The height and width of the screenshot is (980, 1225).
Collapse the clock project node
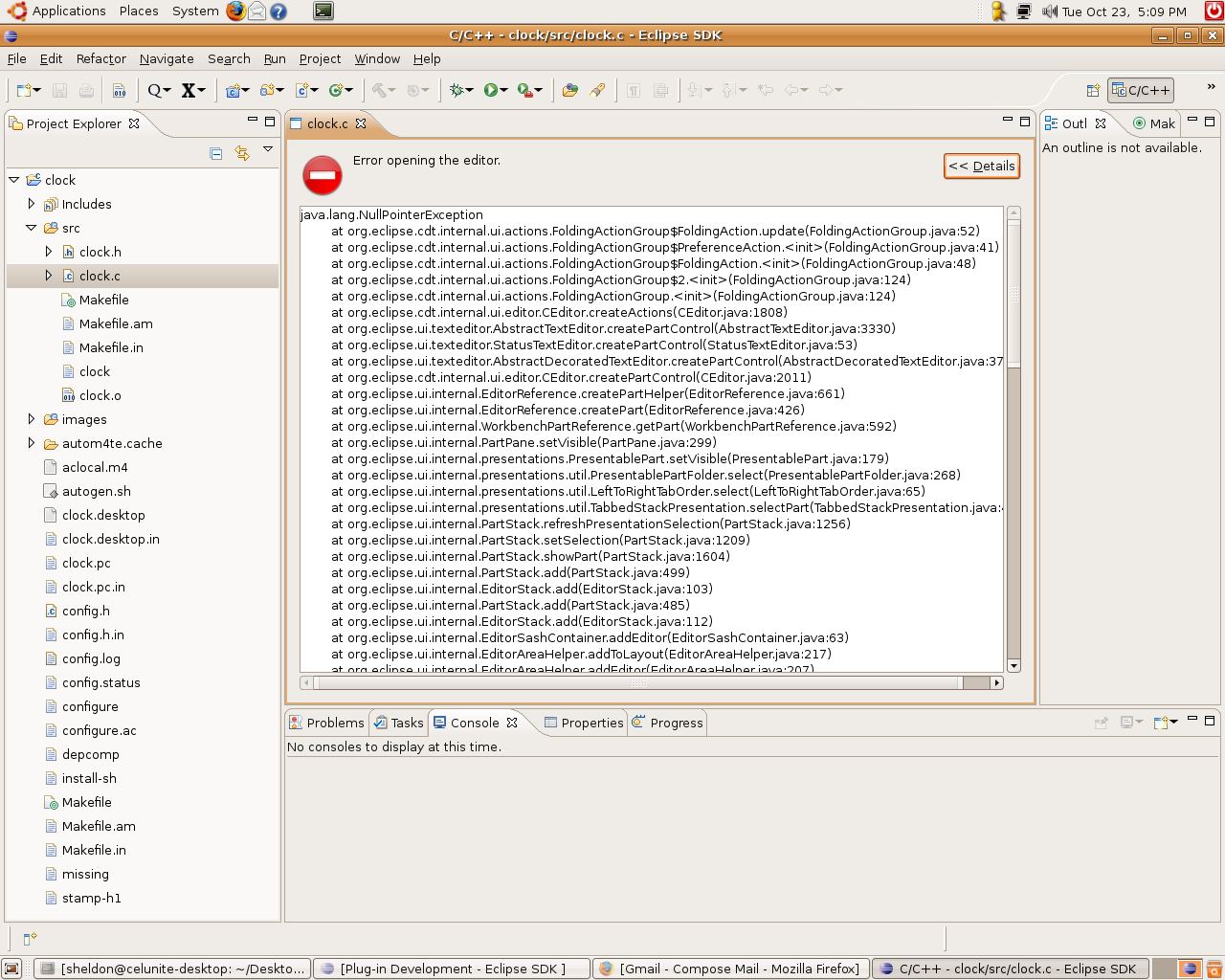[14, 180]
